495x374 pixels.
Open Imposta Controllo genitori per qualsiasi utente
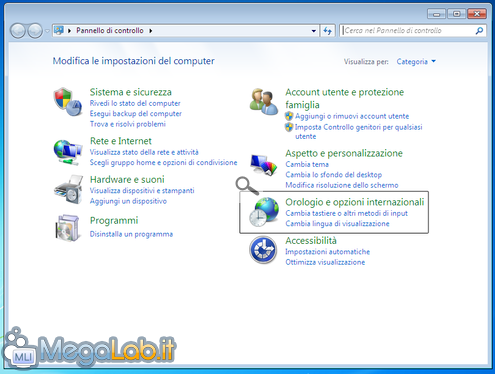click(x=359, y=132)
